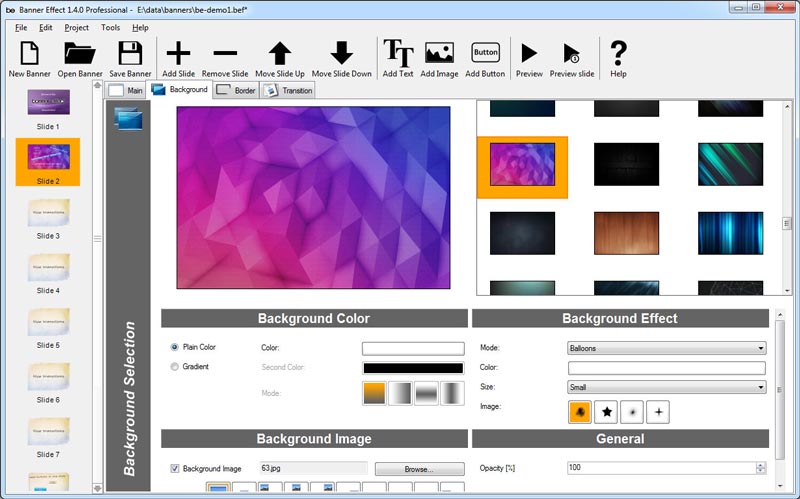This screenshot has height=499, width=800.
Task: Click the Add Text icon
Action: pyautogui.click(x=398, y=54)
